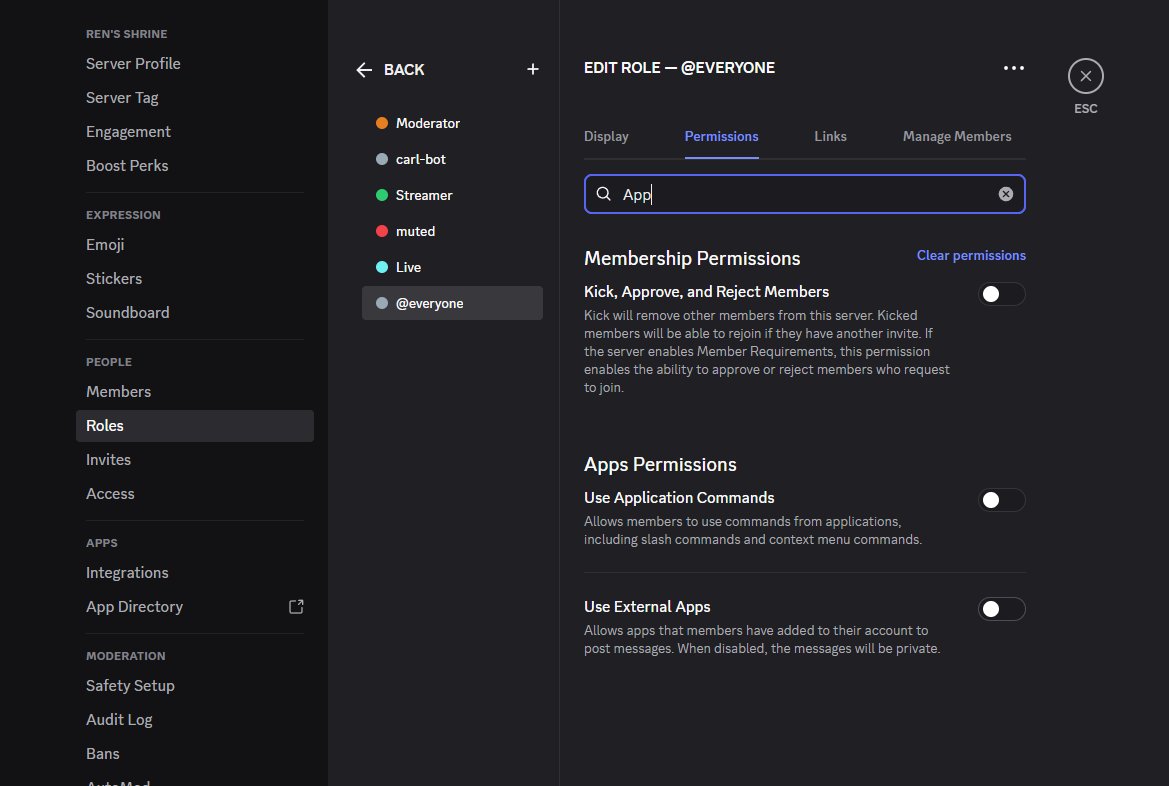Open the Links tab
This screenshot has width=1169, height=786.
(x=830, y=136)
